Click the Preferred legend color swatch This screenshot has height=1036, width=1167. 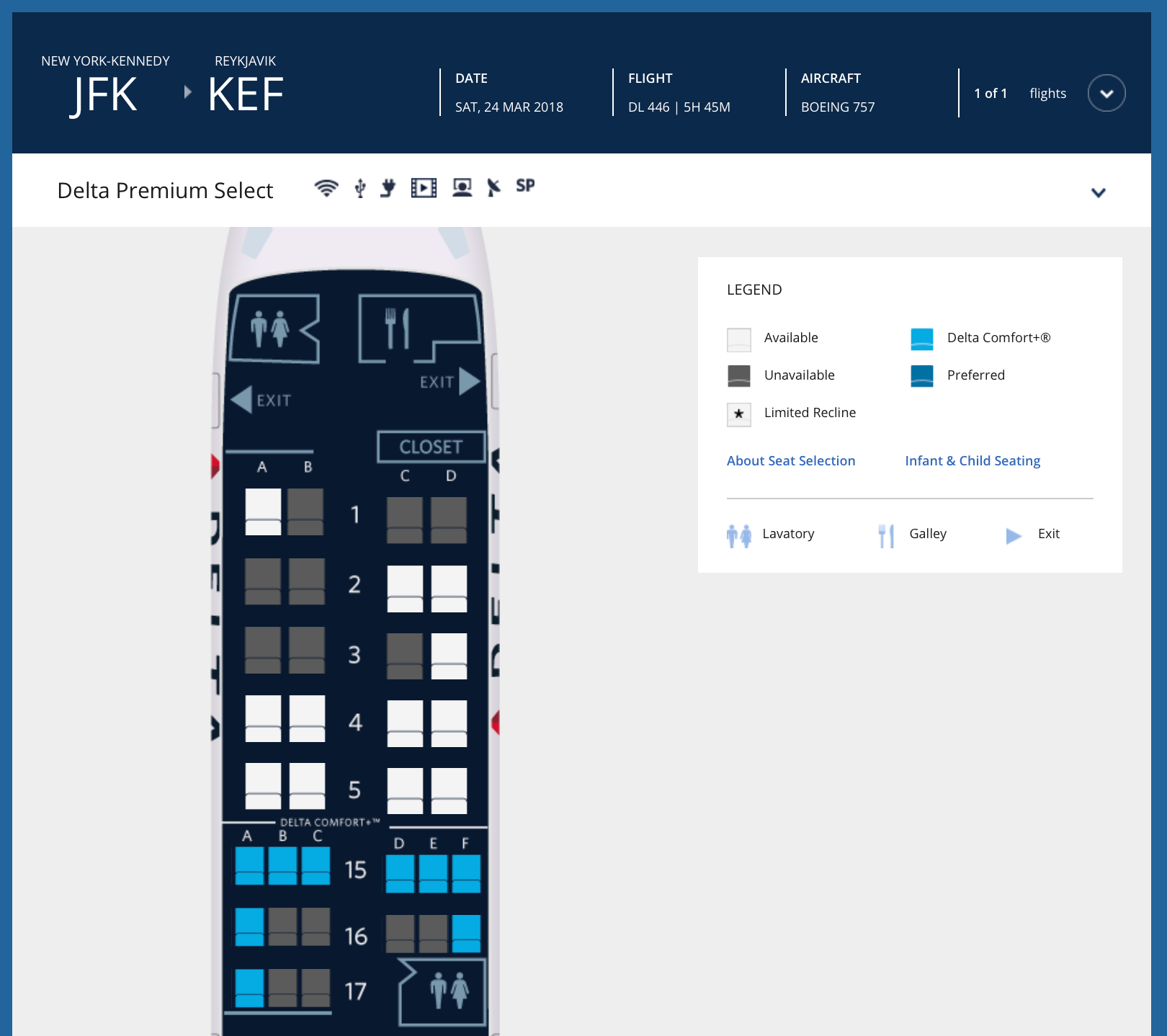(x=921, y=376)
